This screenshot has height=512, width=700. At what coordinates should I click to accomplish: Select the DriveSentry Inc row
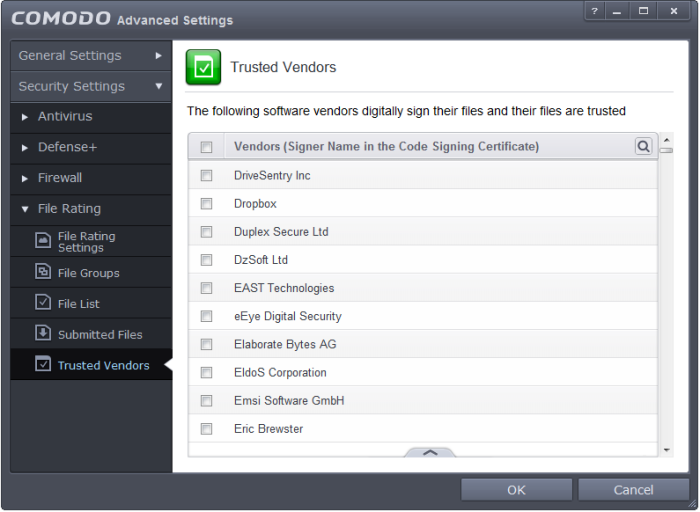click(423, 175)
